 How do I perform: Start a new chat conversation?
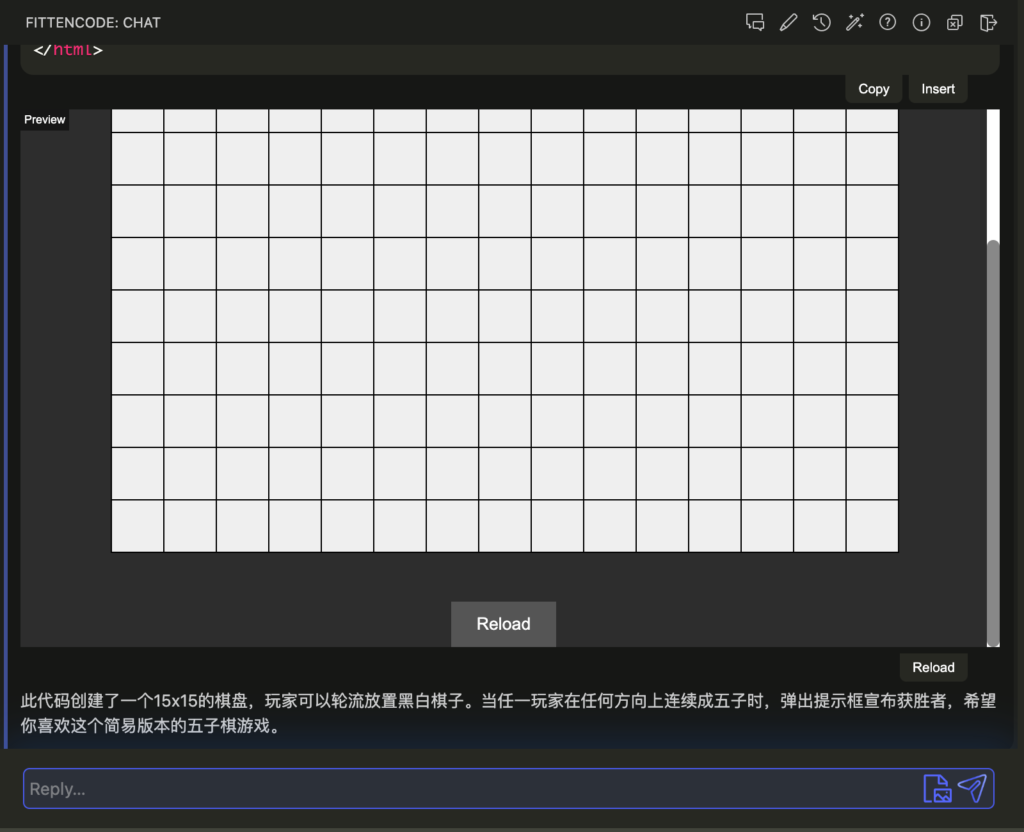755,22
